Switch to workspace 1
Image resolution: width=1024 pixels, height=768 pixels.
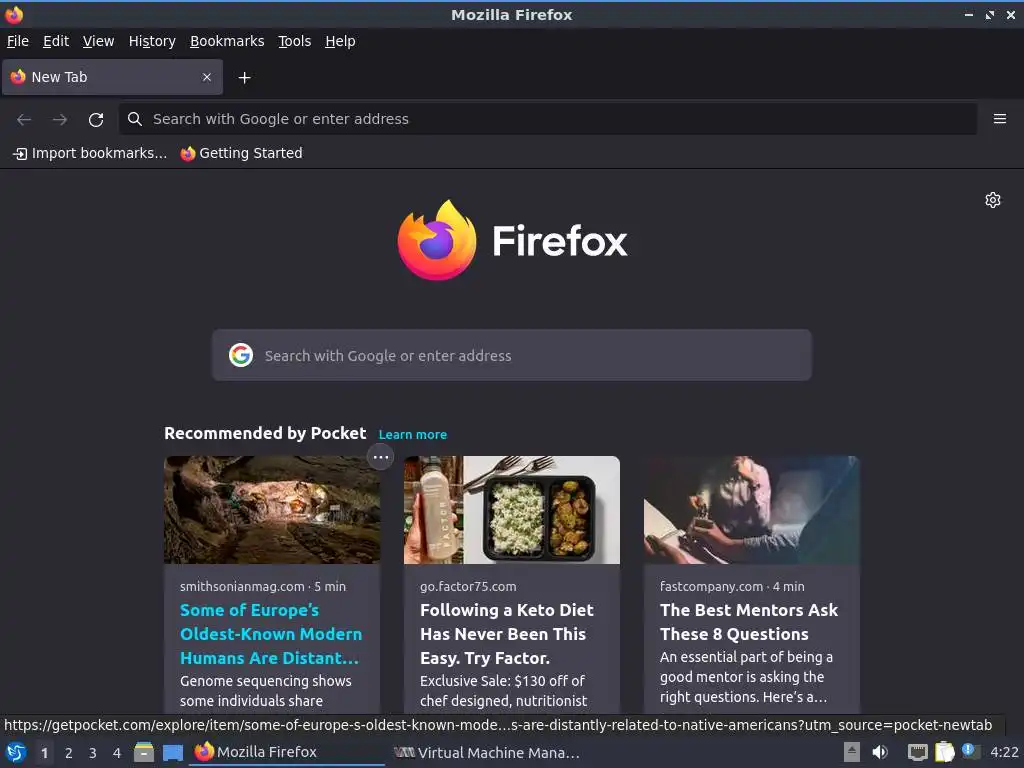pyautogui.click(x=44, y=753)
